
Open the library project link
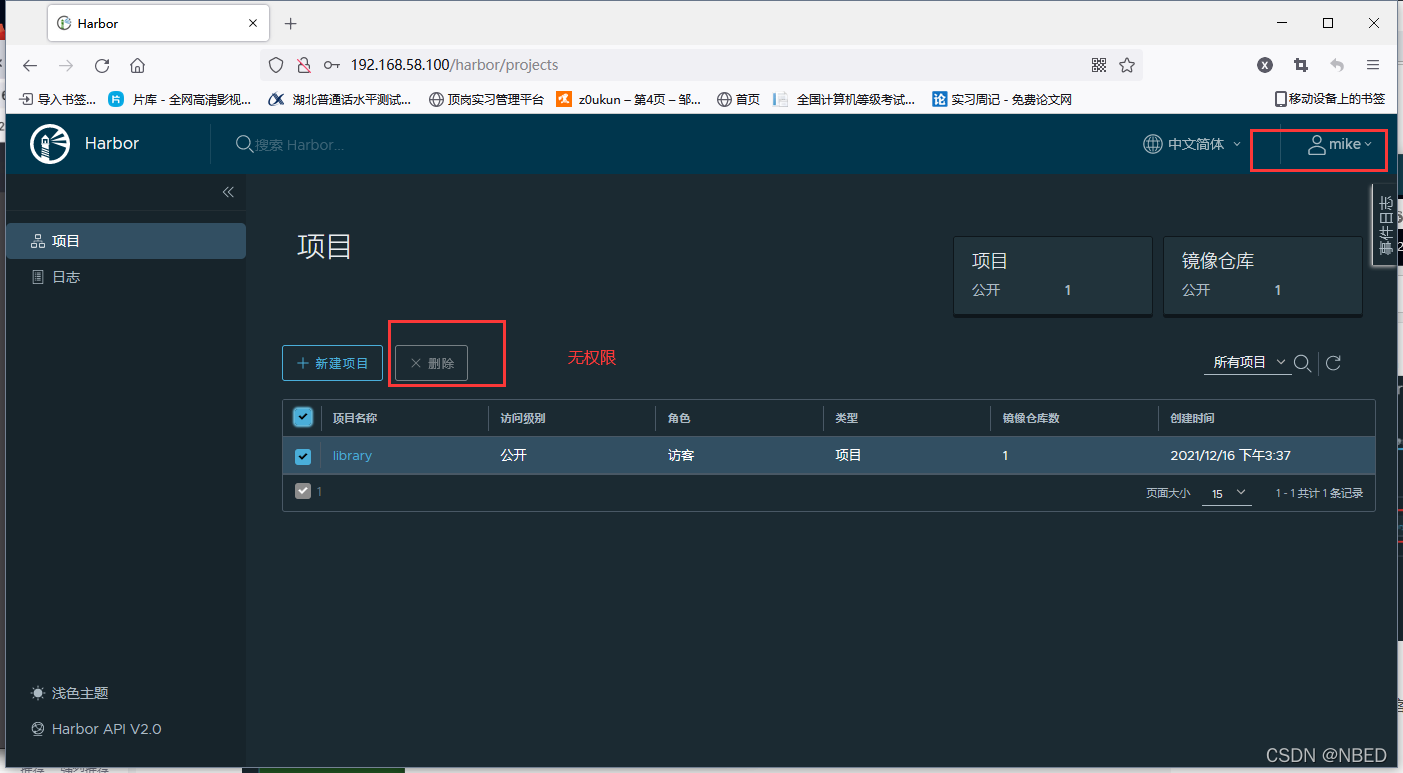pyautogui.click(x=352, y=455)
